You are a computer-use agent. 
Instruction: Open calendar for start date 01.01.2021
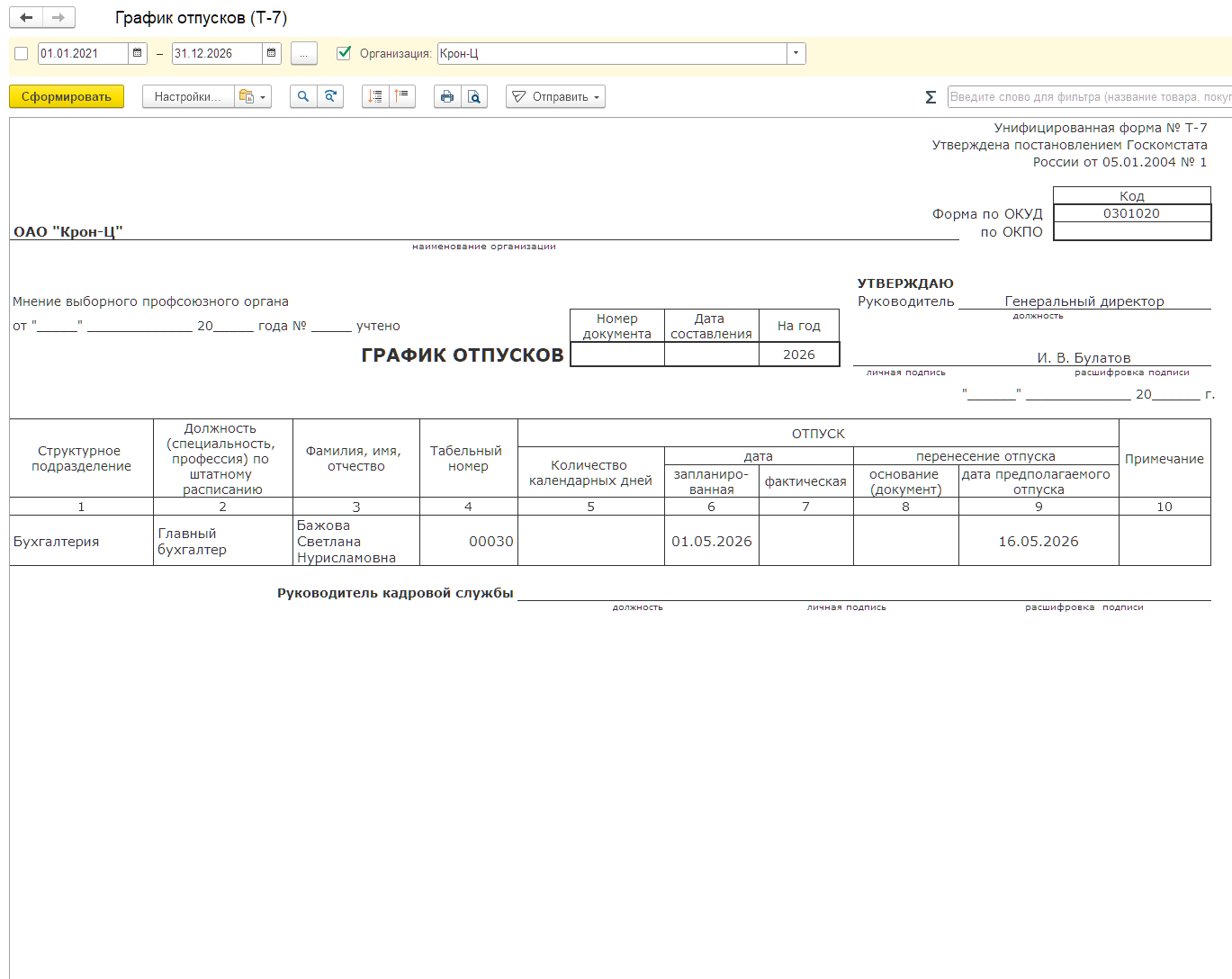[137, 53]
